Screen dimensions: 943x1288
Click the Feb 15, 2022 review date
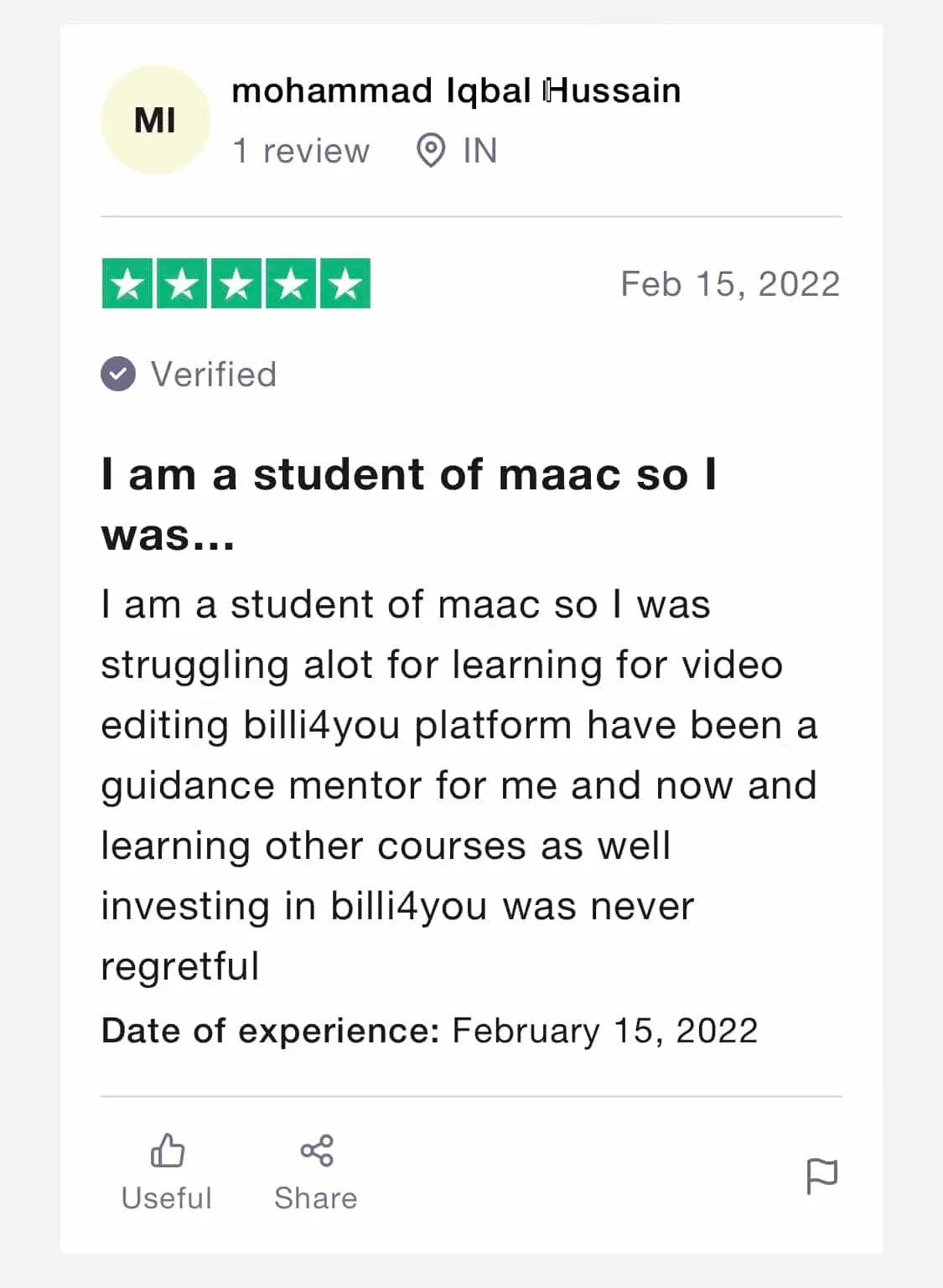(x=729, y=284)
